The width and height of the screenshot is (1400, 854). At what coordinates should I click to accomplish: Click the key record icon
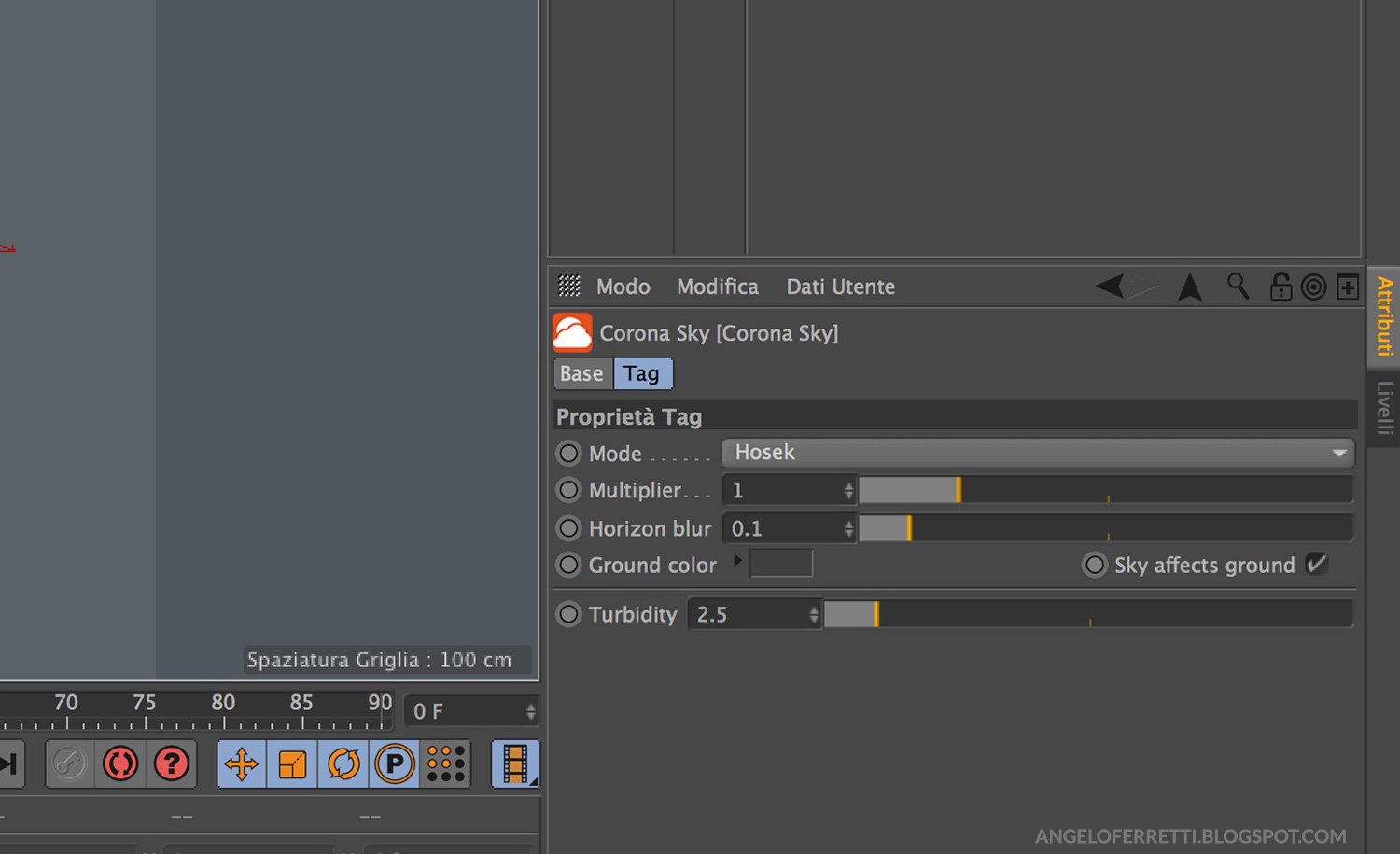(x=69, y=763)
